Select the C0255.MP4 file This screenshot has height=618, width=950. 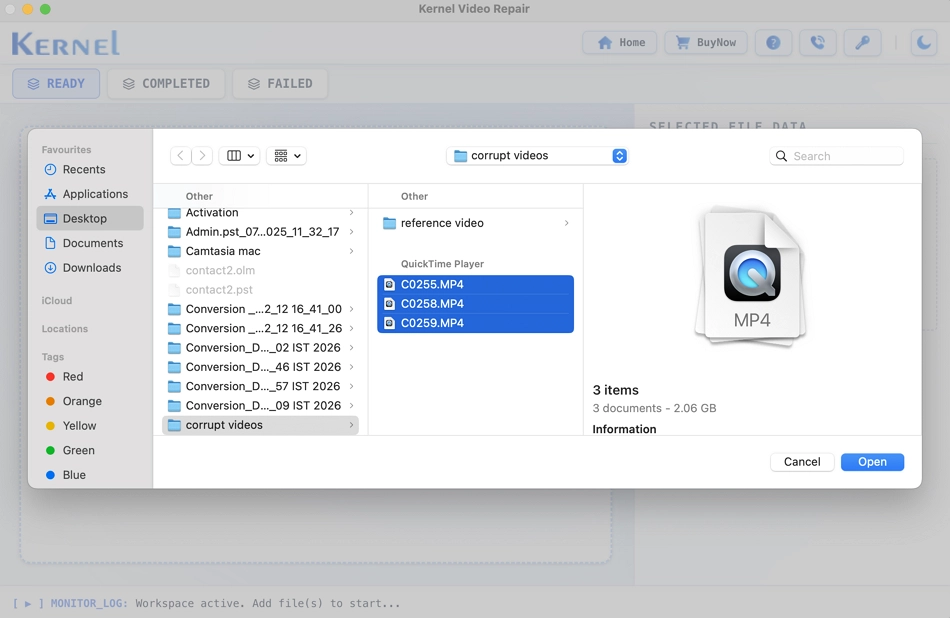tap(476, 285)
